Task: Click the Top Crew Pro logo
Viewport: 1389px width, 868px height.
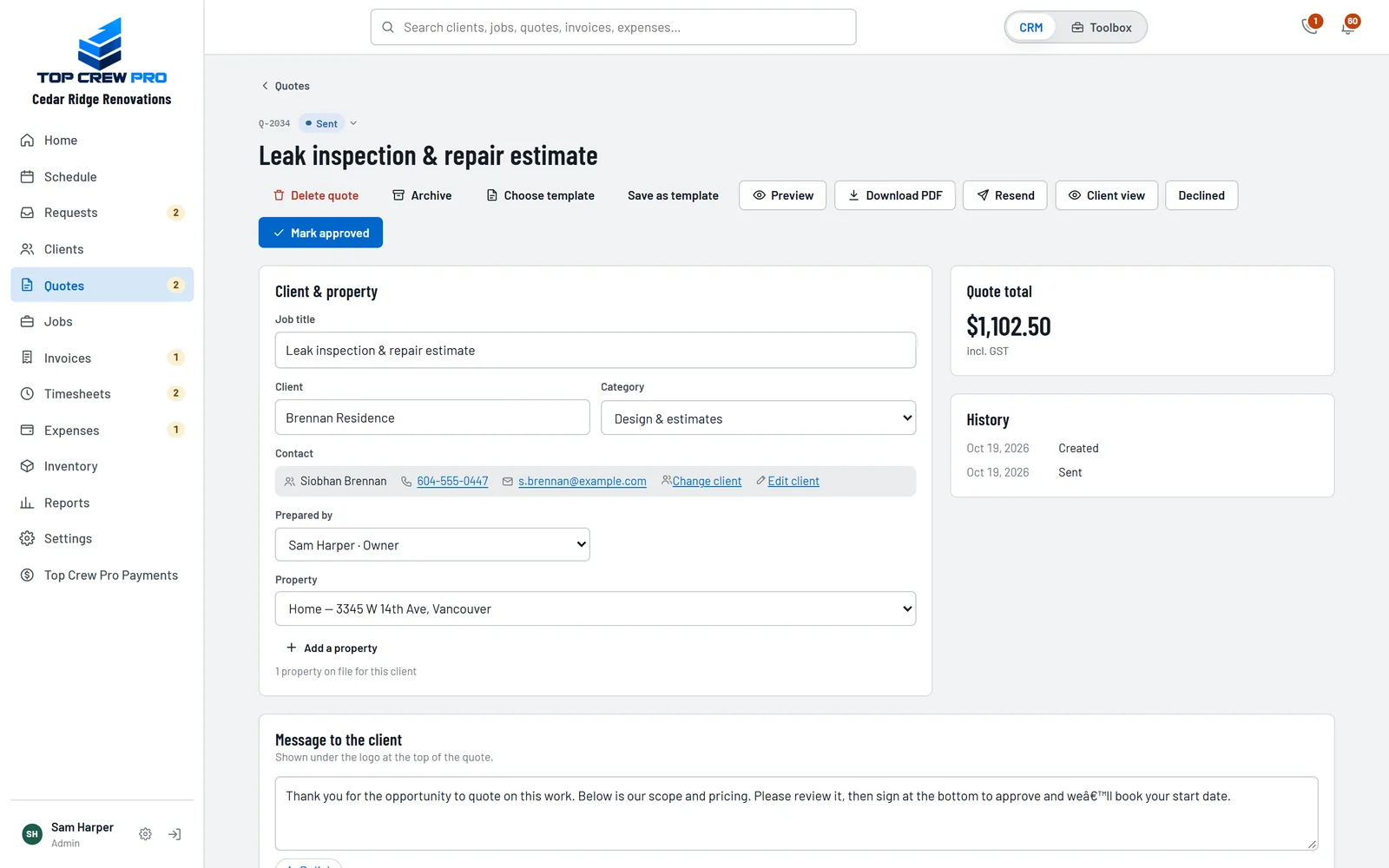Action: [x=102, y=51]
